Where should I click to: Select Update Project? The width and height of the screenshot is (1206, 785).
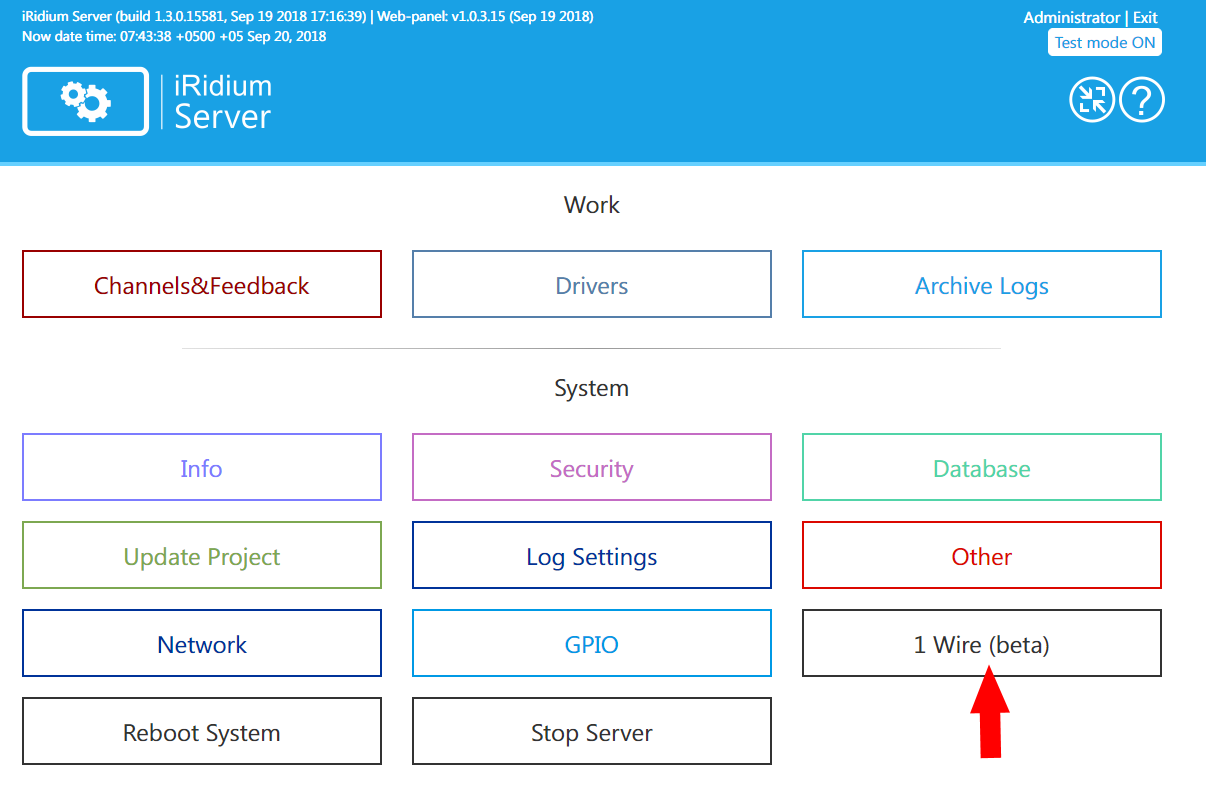tap(201, 555)
